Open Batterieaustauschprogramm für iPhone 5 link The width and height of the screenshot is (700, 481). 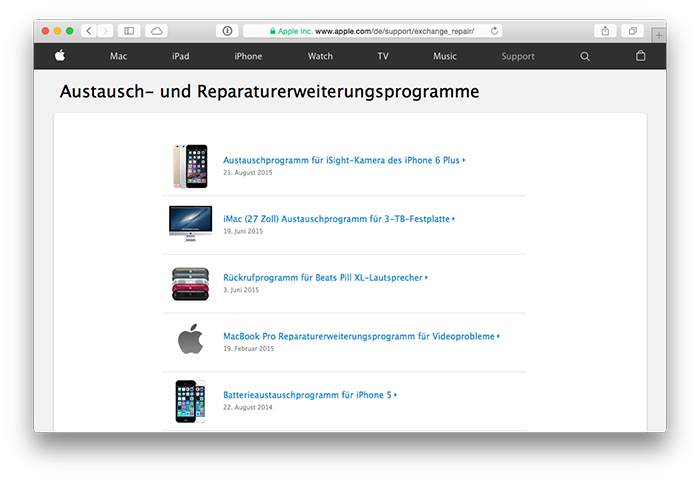[310, 395]
